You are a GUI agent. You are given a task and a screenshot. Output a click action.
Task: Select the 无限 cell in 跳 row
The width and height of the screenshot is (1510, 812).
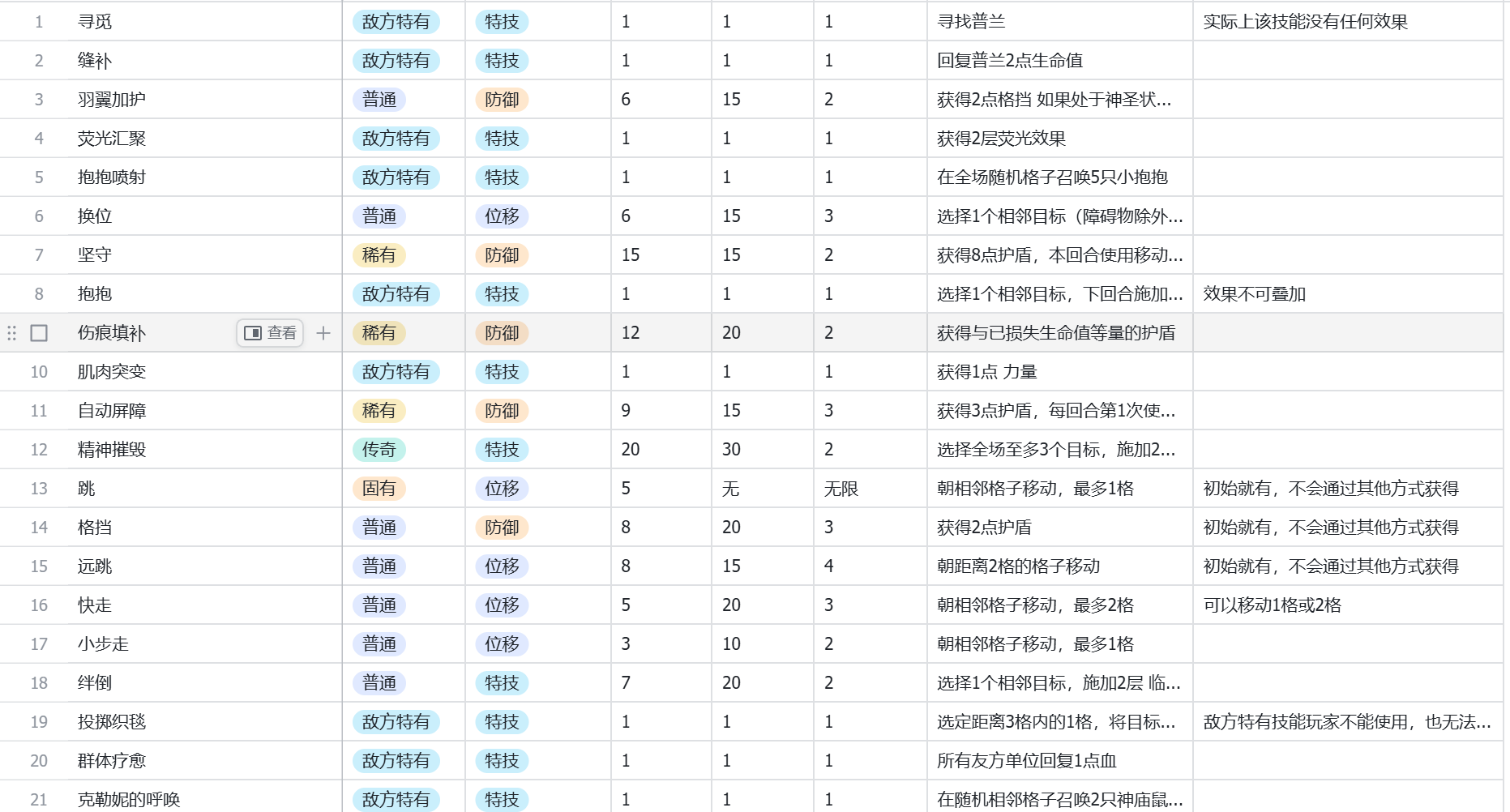(x=870, y=489)
